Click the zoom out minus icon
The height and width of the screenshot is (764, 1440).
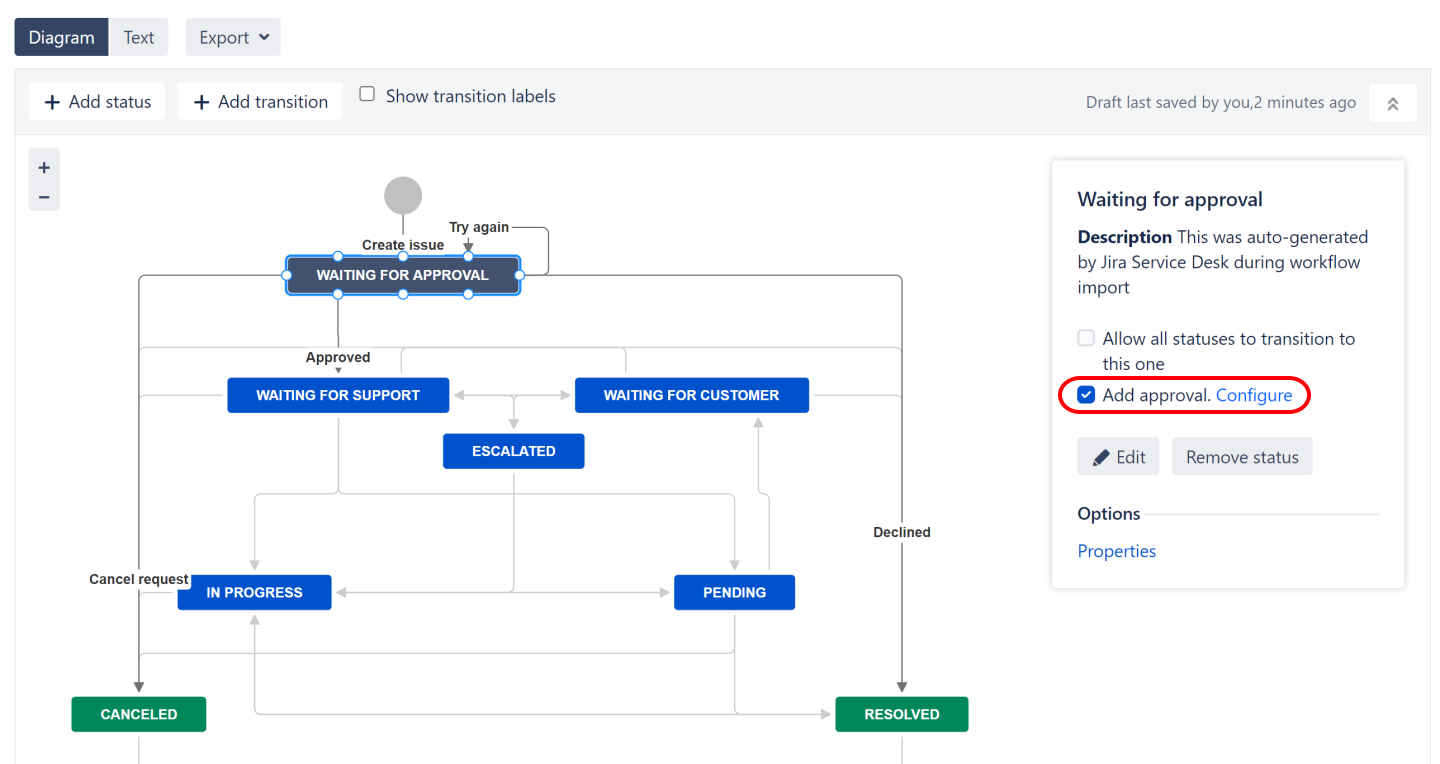click(x=44, y=197)
